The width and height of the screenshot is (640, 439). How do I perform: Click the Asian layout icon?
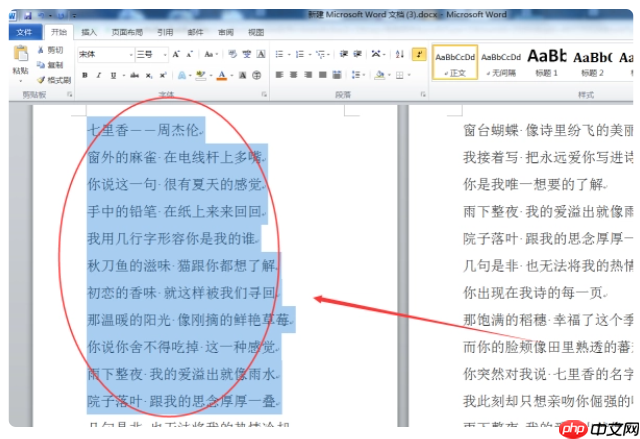376,54
